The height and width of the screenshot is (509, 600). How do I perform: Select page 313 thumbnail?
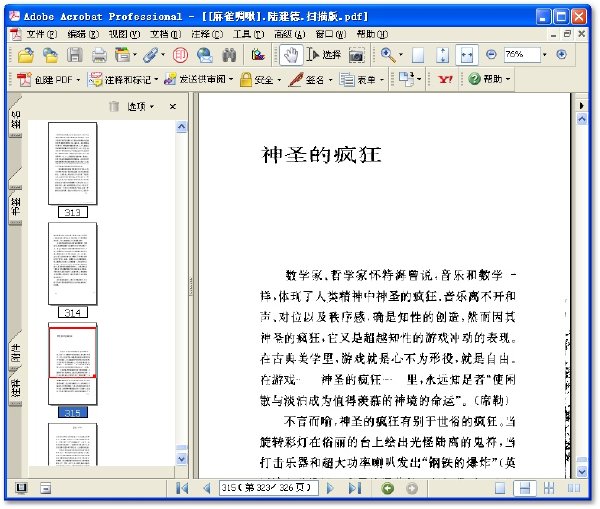tap(73, 163)
